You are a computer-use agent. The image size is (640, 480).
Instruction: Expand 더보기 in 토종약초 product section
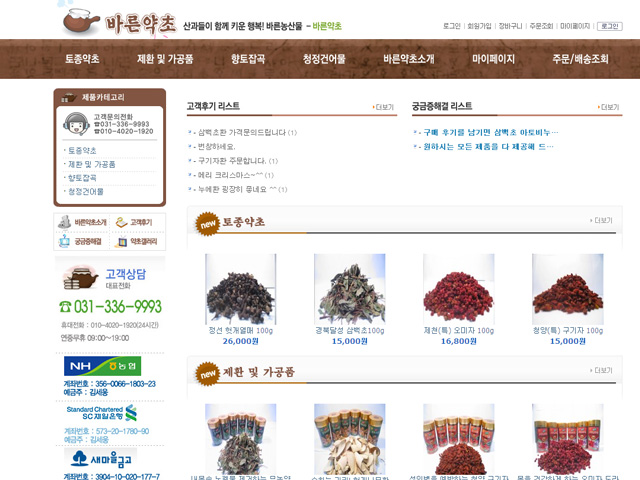click(601, 220)
